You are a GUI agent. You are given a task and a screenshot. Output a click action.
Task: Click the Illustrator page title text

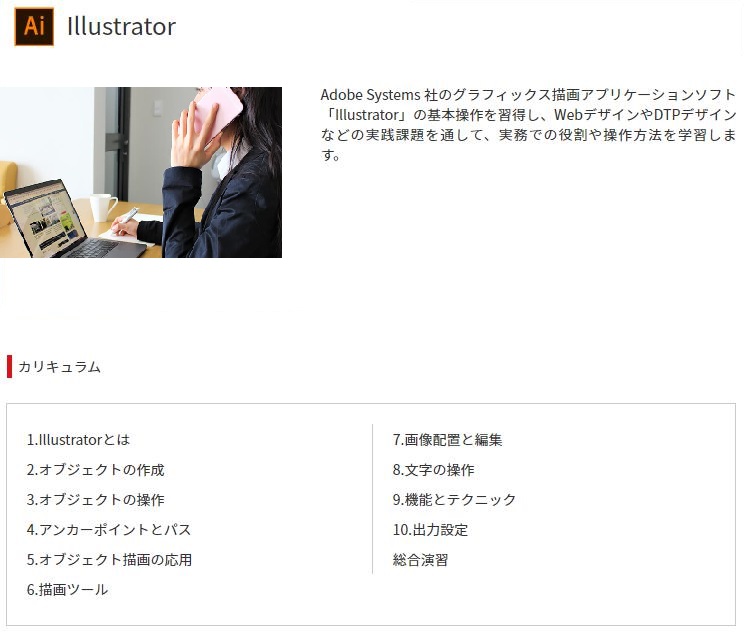[x=121, y=27]
